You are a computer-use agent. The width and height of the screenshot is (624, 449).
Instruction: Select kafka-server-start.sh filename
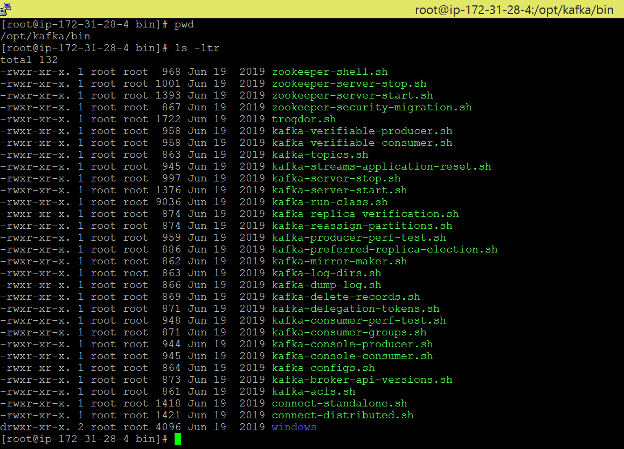(x=339, y=190)
